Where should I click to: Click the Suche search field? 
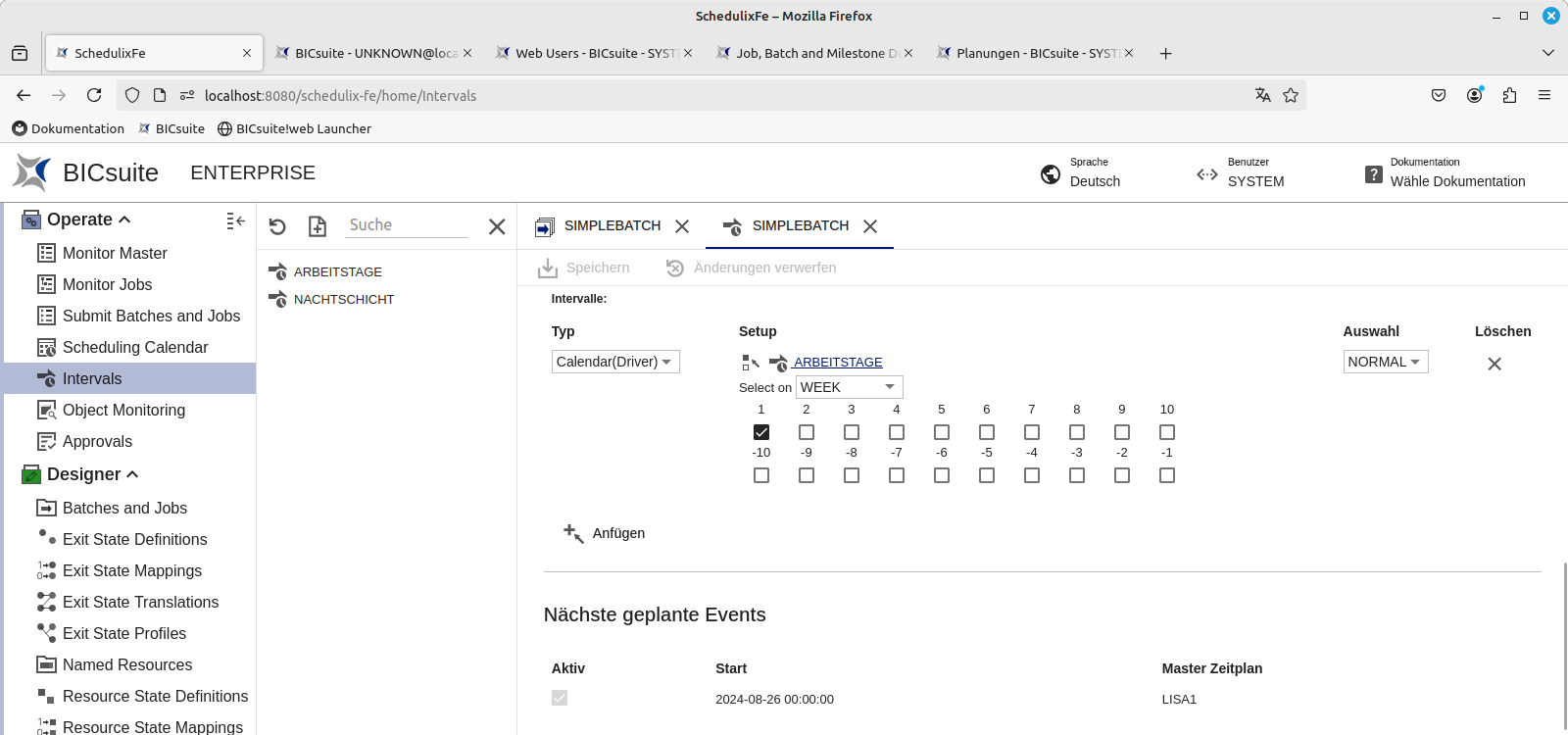[x=407, y=225]
